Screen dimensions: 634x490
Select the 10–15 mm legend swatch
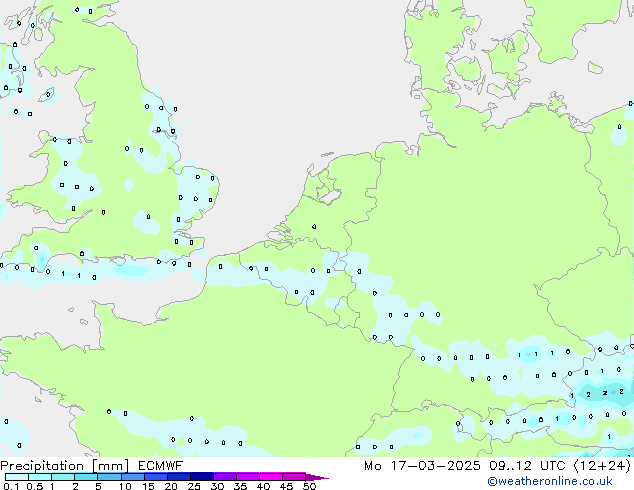click(x=132, y=477)
